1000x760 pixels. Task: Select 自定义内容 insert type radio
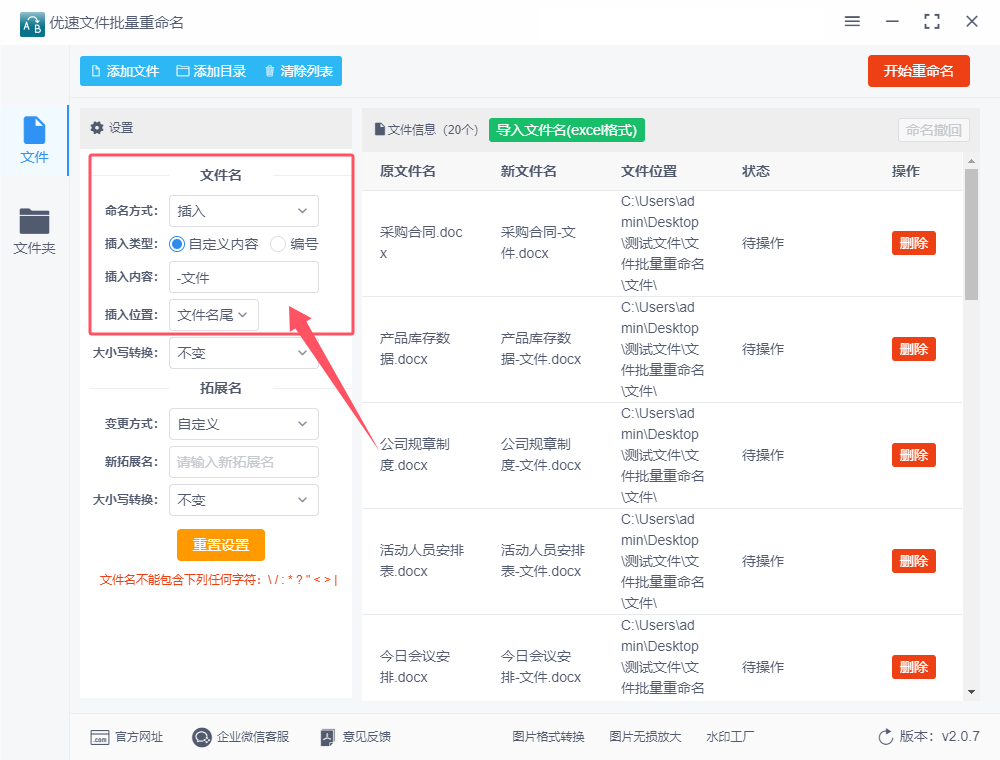click(x=177, y=244)
